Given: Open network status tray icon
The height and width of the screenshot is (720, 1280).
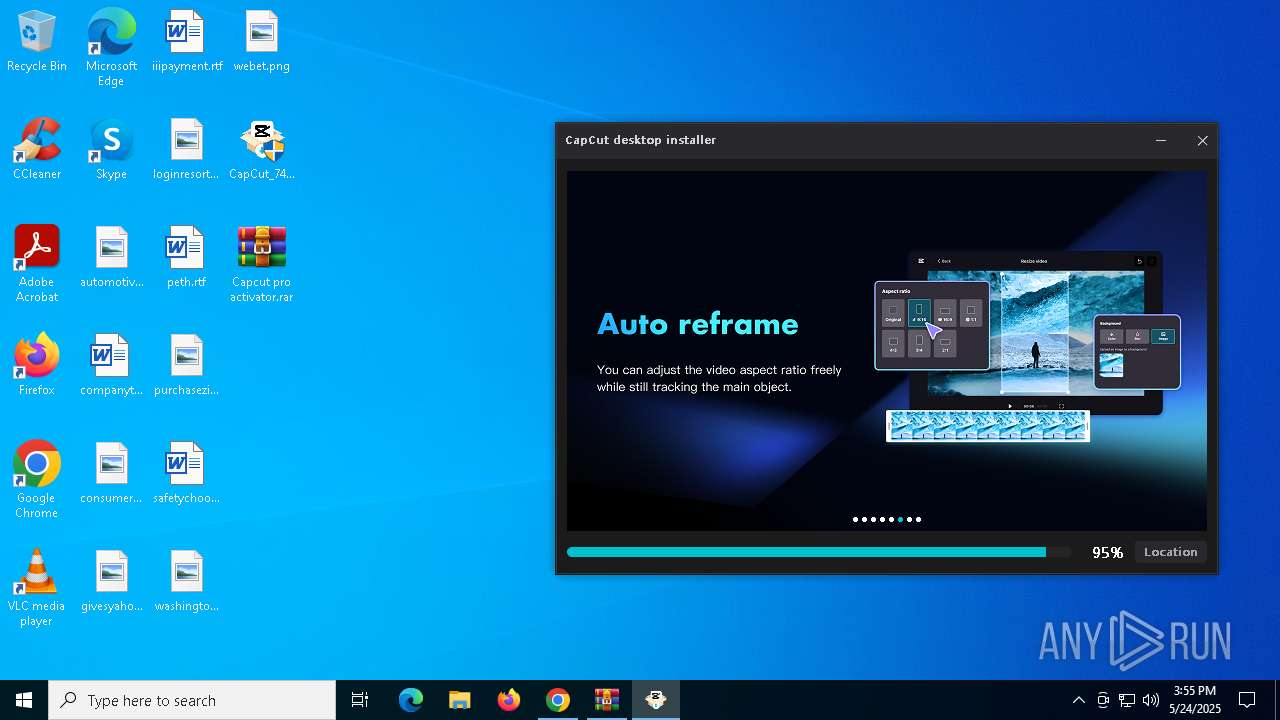Looking at the screenshot, I should coord(1127,700).
